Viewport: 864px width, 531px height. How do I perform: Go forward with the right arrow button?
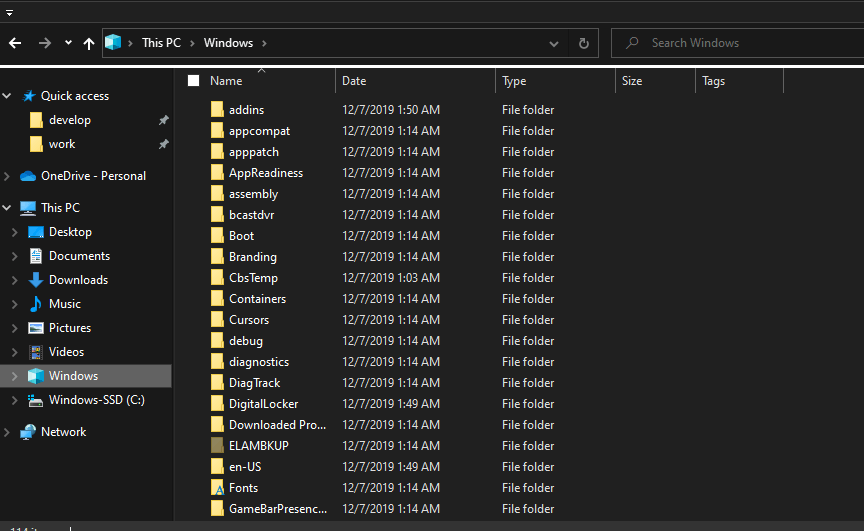pyautogui.click(x=45, y=43)
